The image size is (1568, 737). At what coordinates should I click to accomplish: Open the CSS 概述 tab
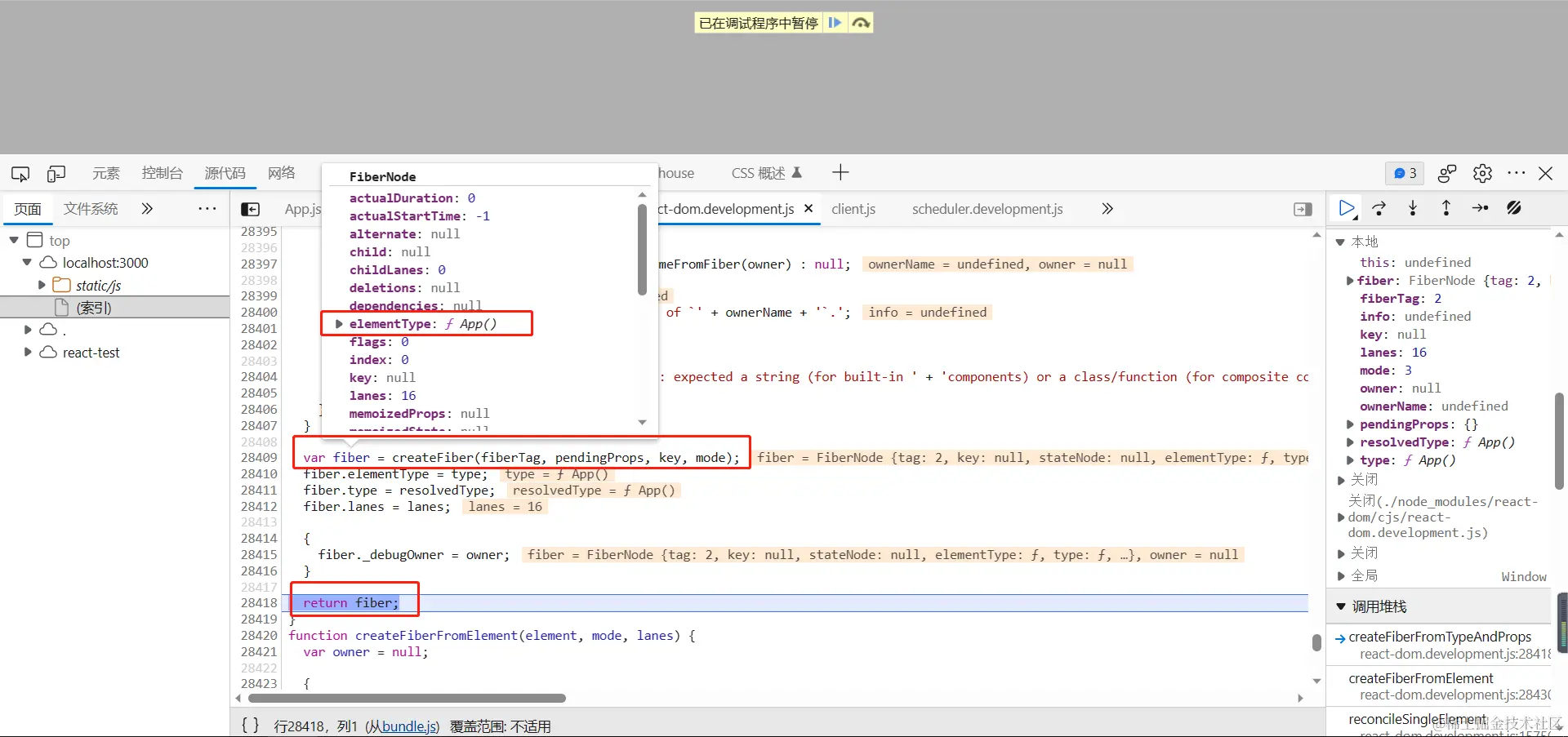point(766,173)
